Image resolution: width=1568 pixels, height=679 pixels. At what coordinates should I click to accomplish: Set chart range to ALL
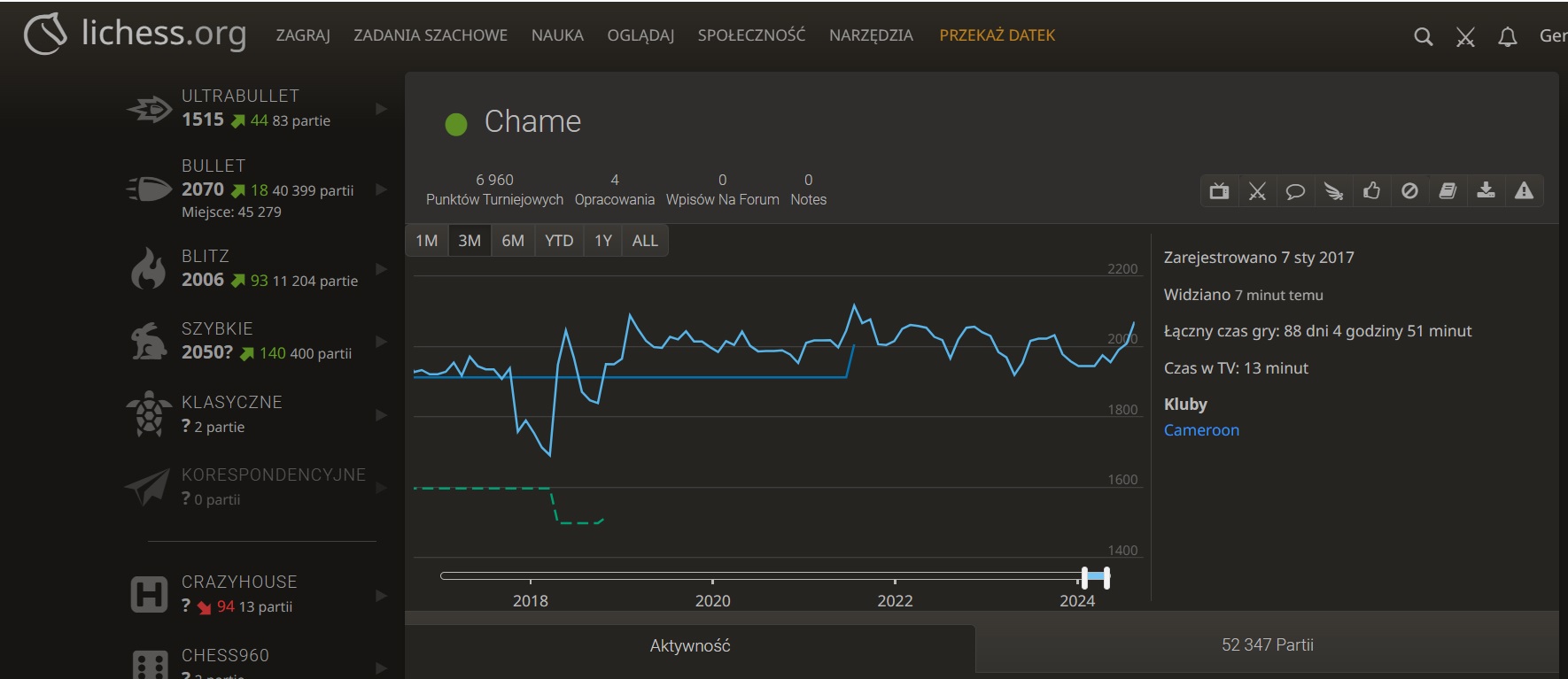(x=645, y=241)
